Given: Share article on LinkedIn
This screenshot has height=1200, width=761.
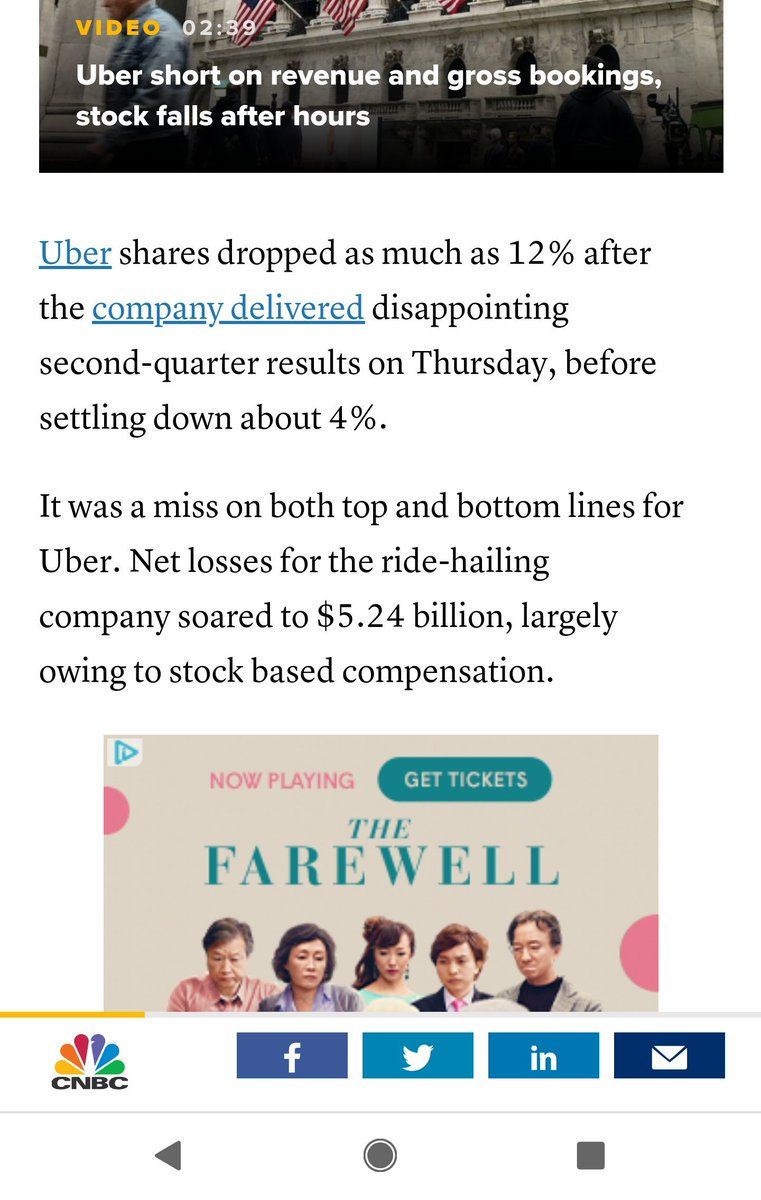Looking at the screenshot, I should pyautogui.click(x=543, y=1055).
